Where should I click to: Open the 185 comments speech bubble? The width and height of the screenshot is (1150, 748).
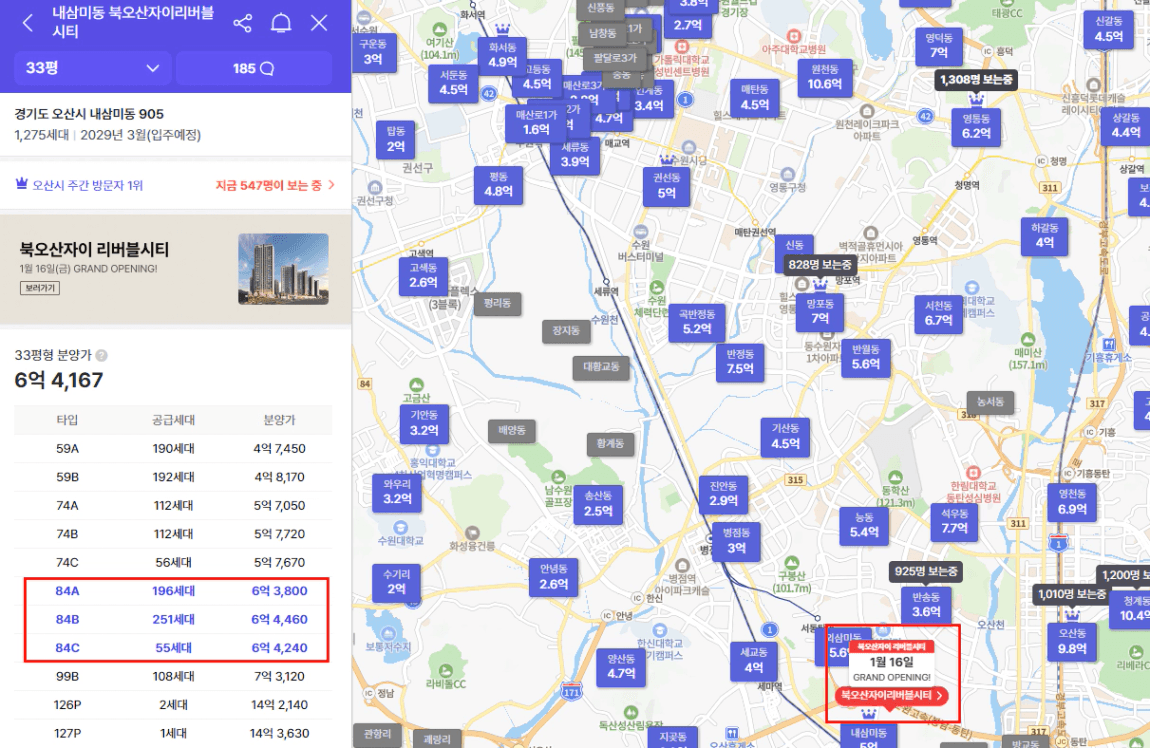[x=253, y=68]
